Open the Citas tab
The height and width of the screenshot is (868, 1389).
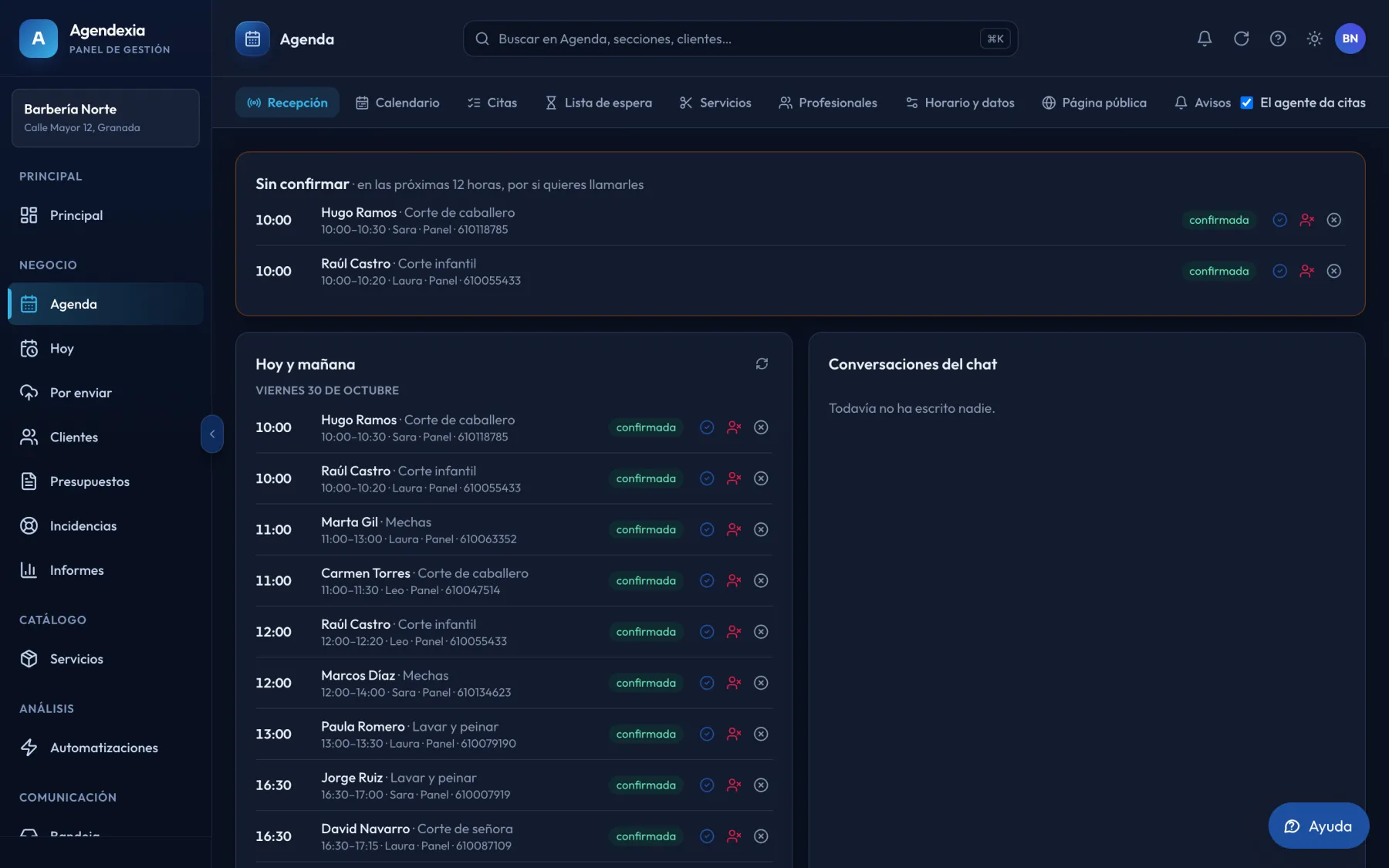492,103
